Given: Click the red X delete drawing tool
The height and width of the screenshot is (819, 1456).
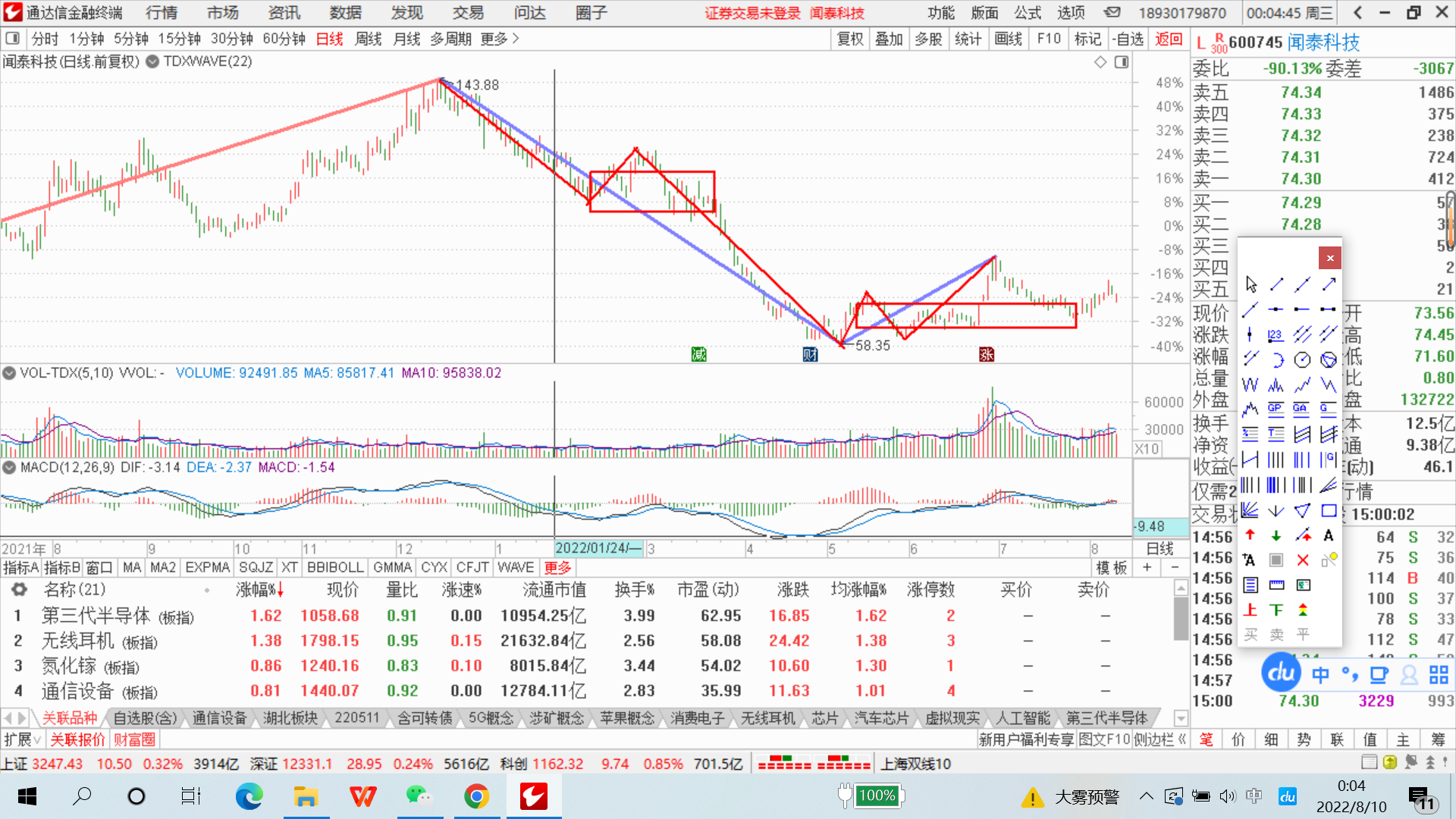Looking at the screenshot, I should click(x=1302, y=560).
